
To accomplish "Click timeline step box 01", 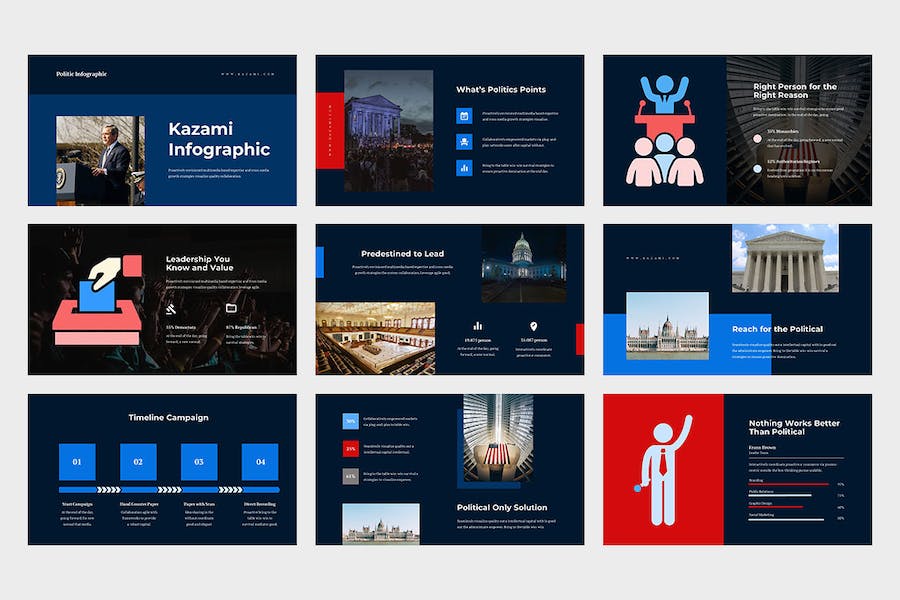I will tap(77, 462).
